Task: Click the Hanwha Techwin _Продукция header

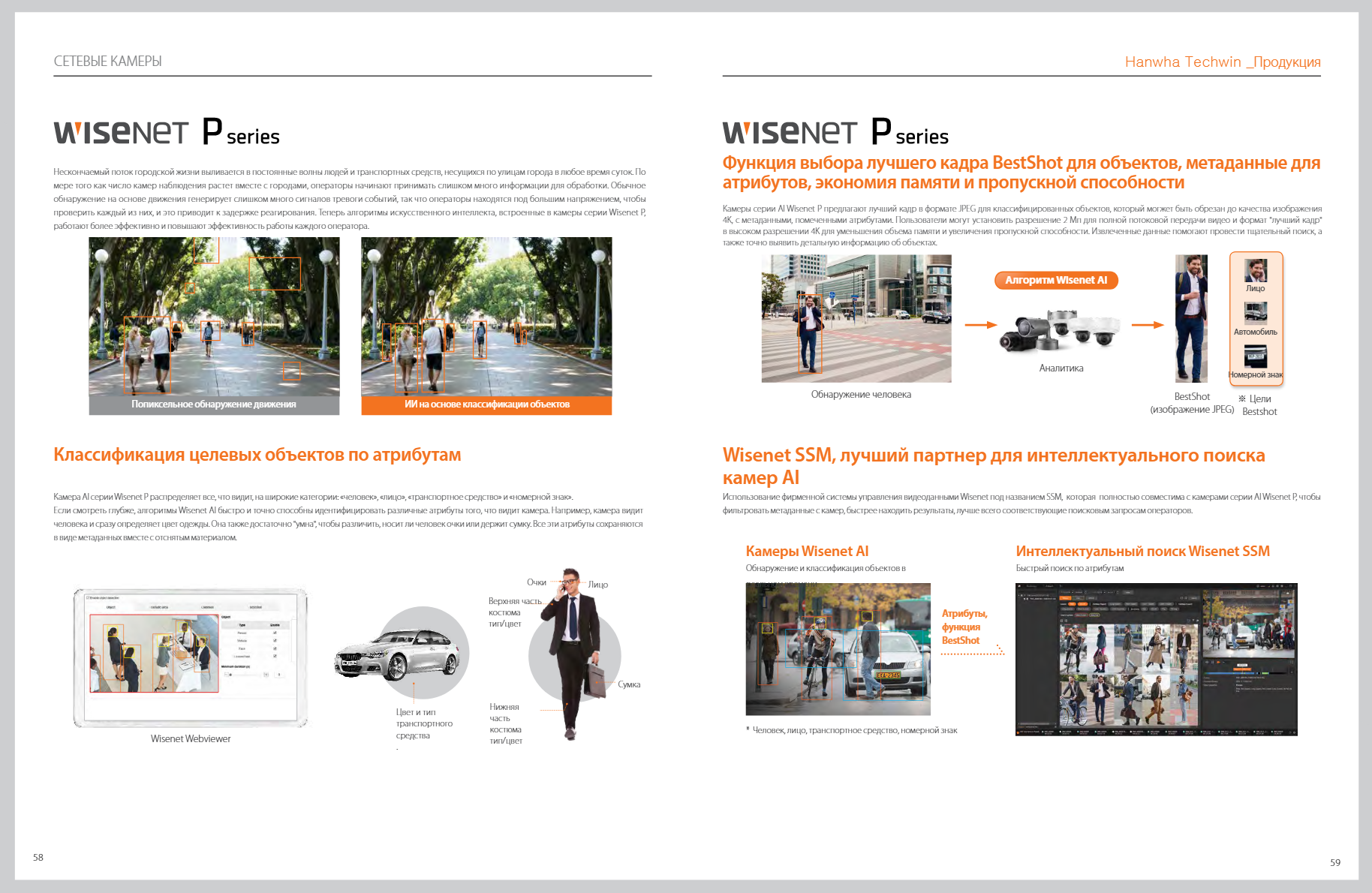Action: [1223, 62]
